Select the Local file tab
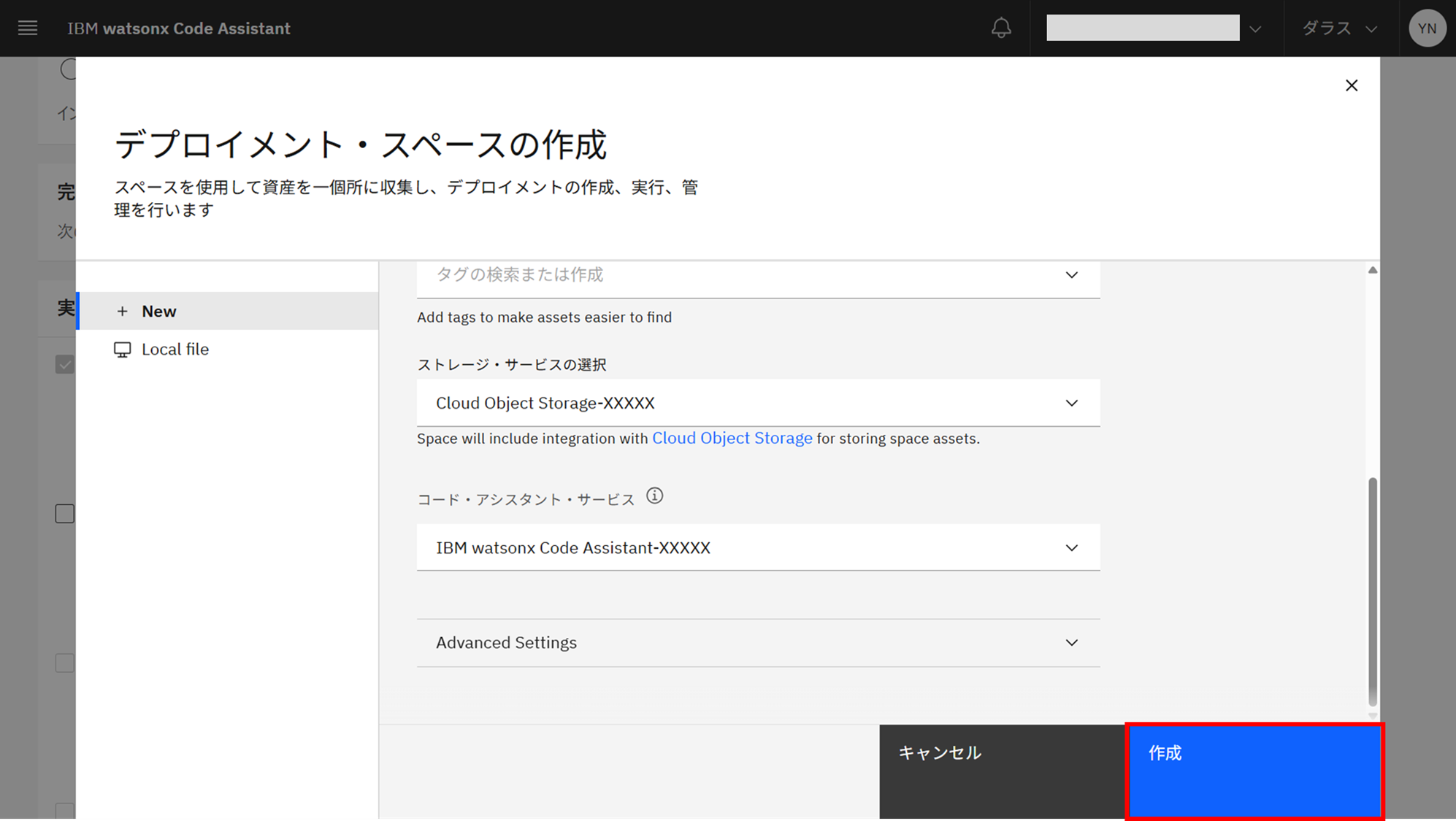1456x821 pixels. 228,350
